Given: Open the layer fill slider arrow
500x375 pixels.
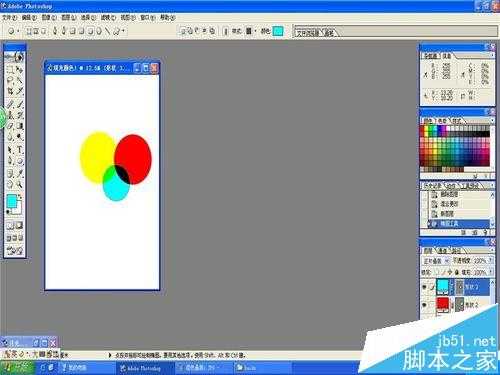Looking at the screenshot, I should [490, 272].
